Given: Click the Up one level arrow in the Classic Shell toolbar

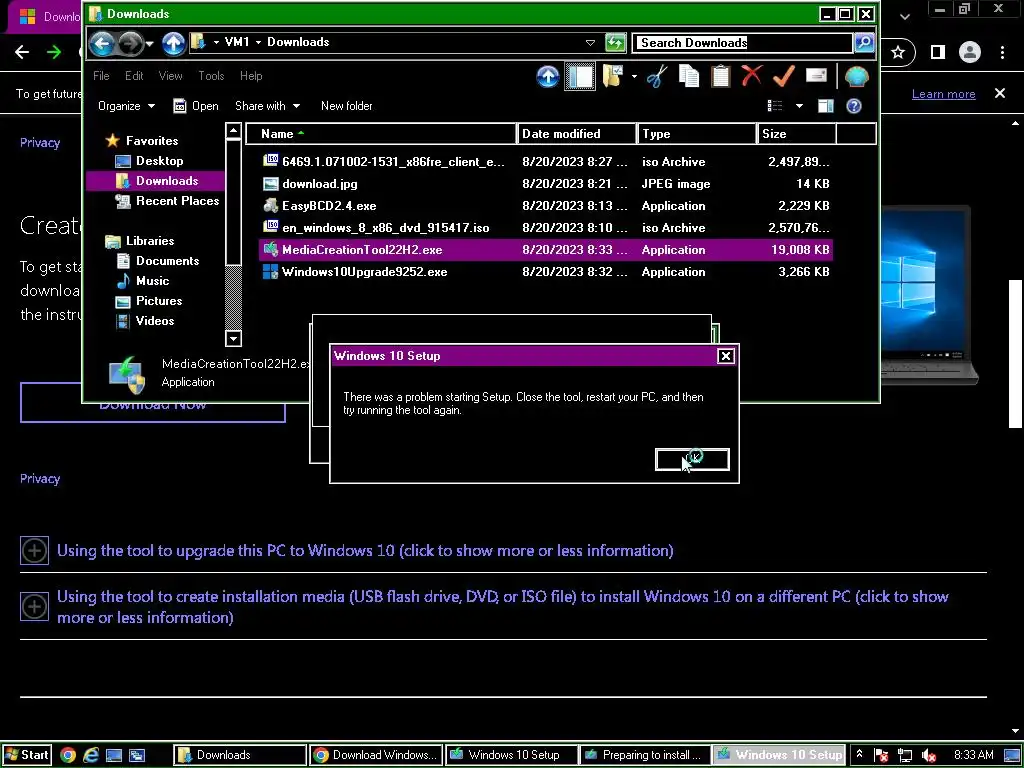Looking at the screenshot, I should pyautogui.click(x=547, y=76).
